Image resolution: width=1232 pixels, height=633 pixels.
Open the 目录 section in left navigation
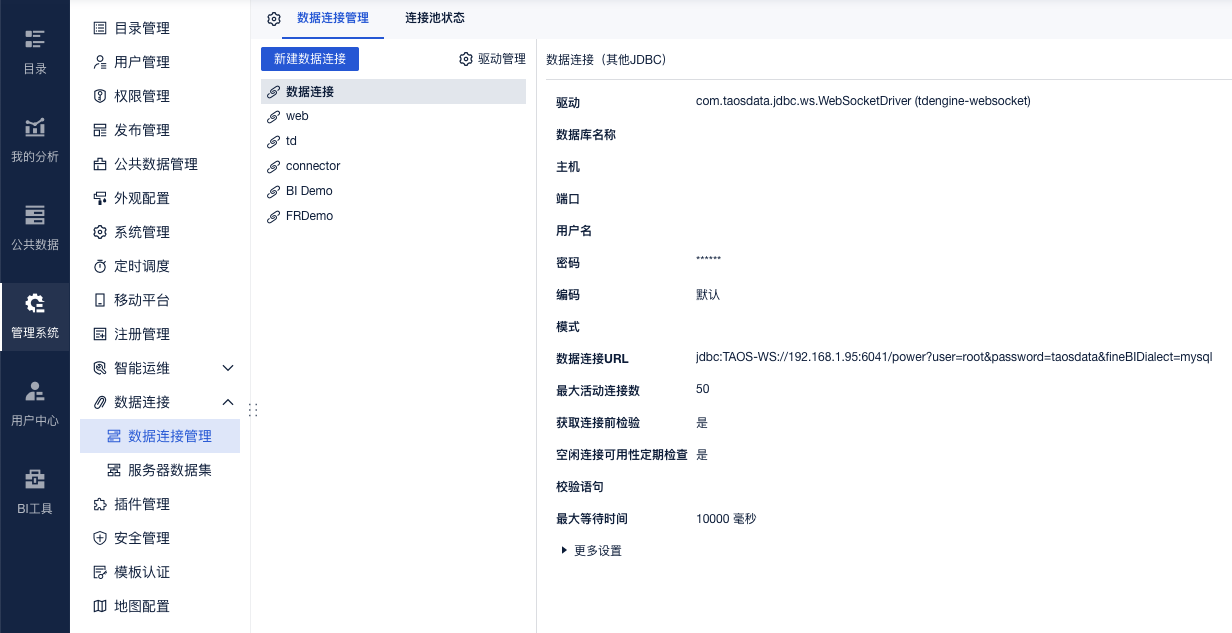pyautogui.click(x=35, y=51)
